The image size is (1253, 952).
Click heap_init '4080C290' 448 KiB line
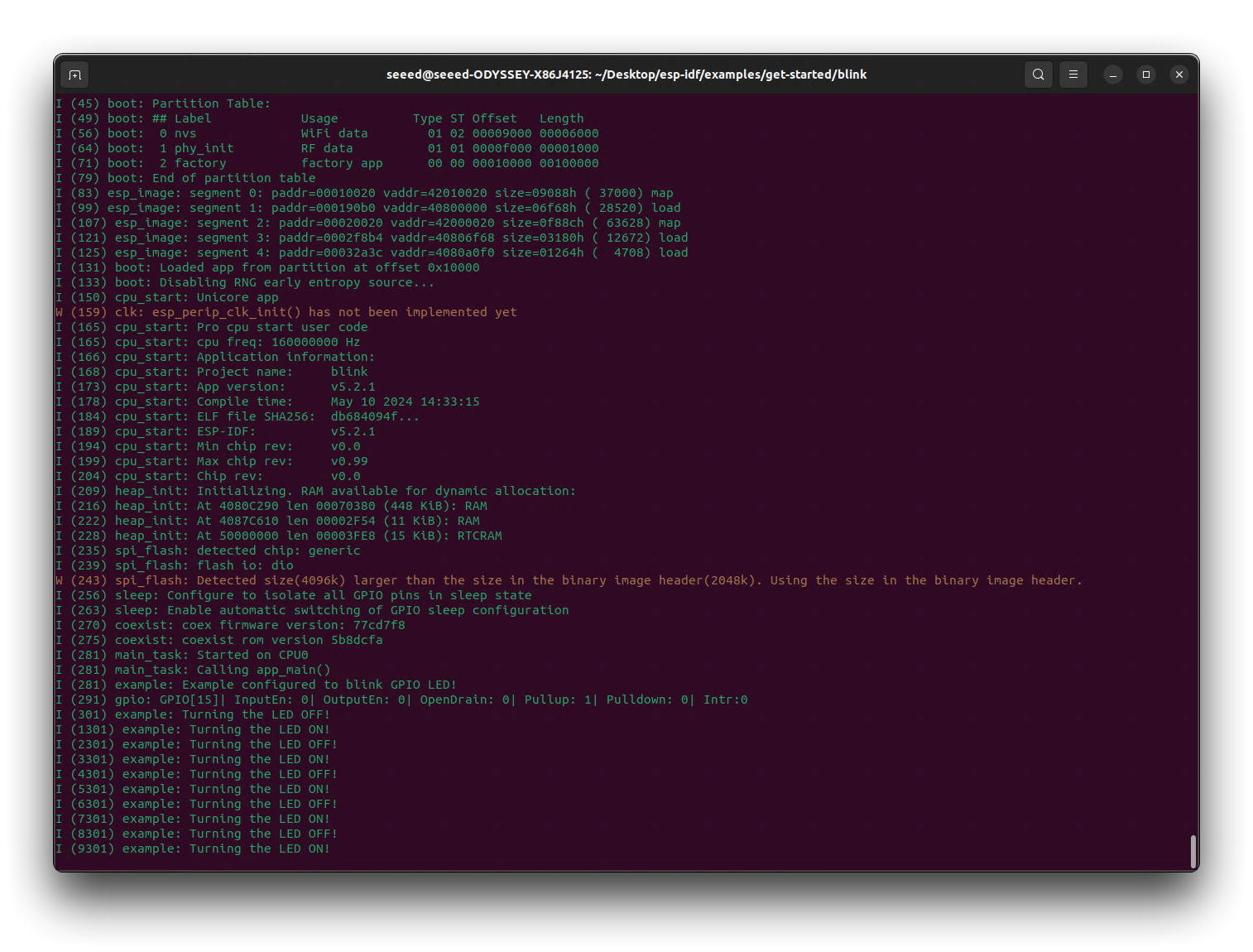(271, 506)
